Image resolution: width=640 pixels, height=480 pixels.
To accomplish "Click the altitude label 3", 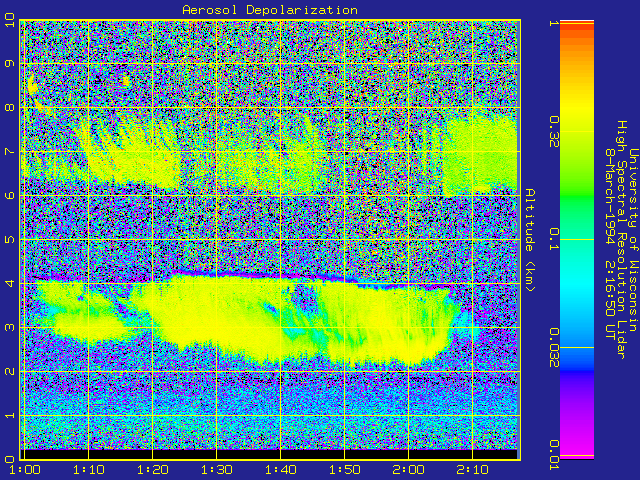I will (x=9, y=327).
